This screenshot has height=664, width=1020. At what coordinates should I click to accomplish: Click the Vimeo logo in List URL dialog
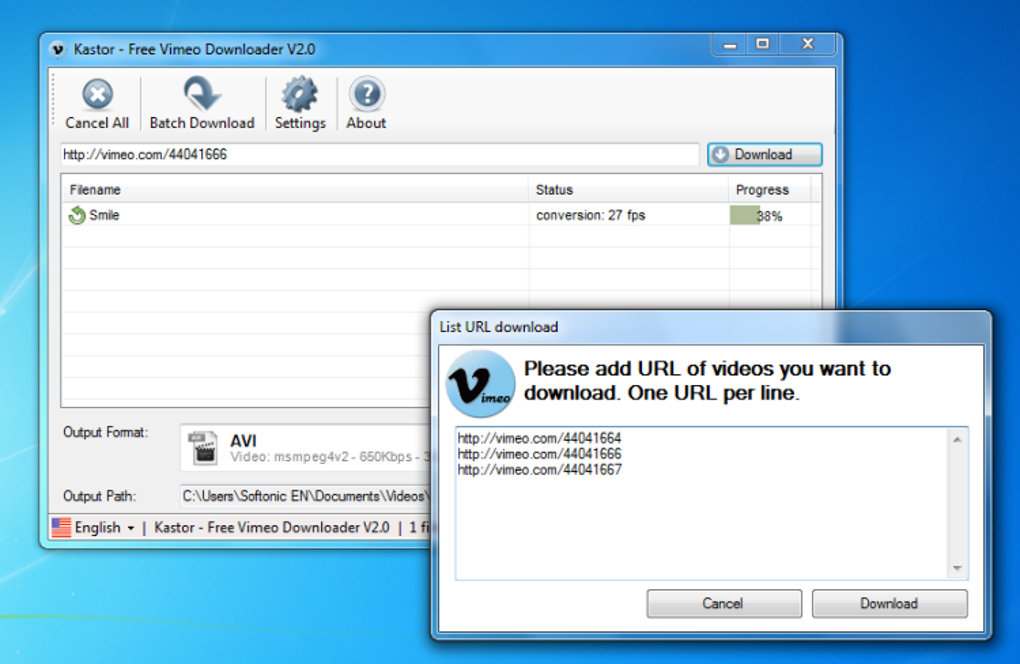coord(480,384)
